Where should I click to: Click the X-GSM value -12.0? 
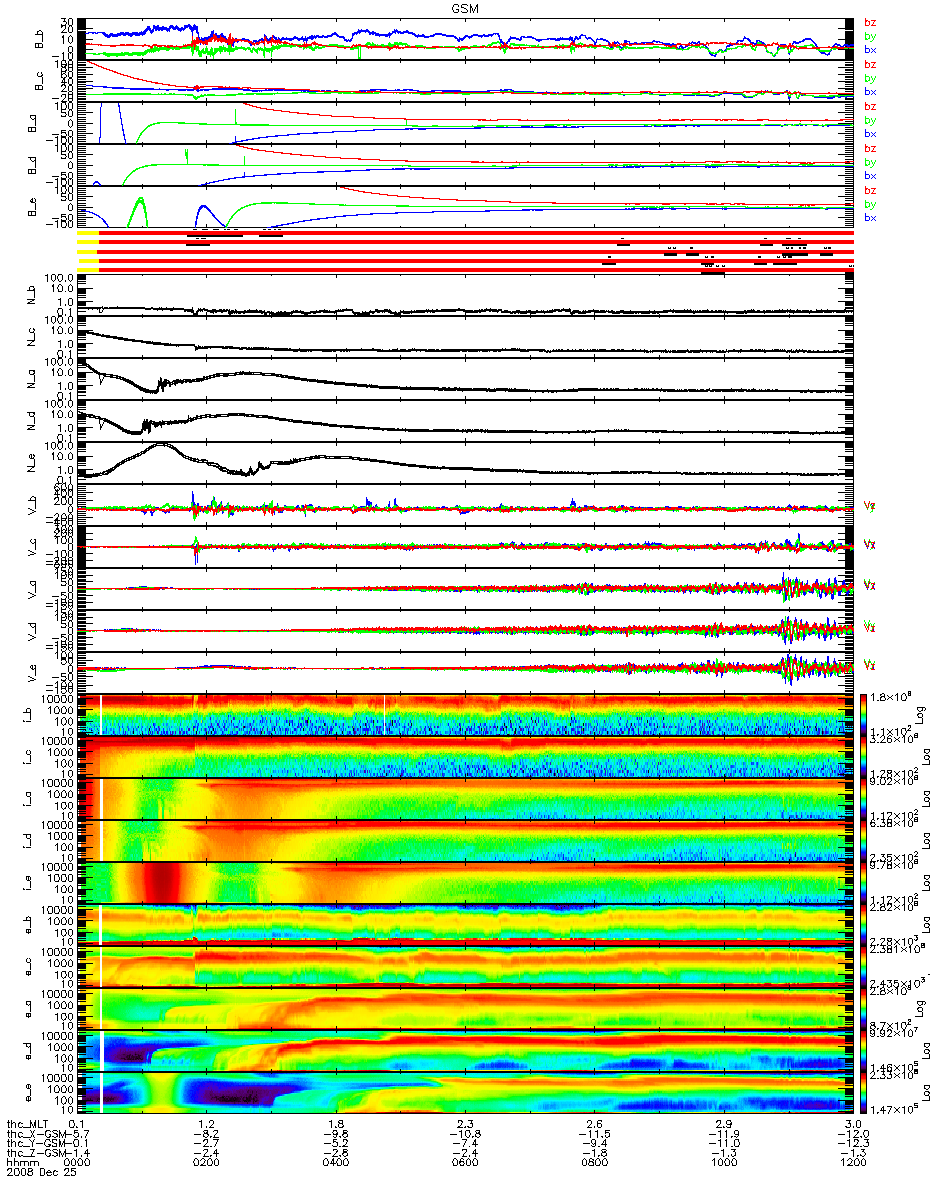click(852, 1132)
